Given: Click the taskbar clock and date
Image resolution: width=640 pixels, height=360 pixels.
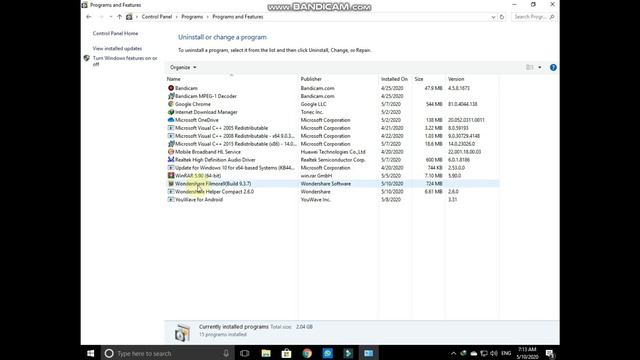Looking at the screenshot, I should [x=527, y=353].
